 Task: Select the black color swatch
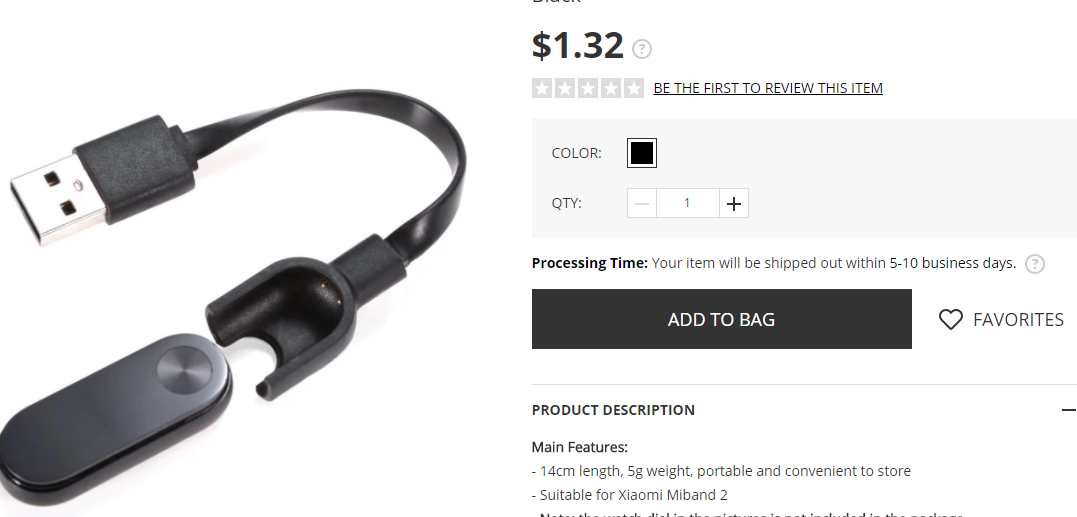pos(642,153)
